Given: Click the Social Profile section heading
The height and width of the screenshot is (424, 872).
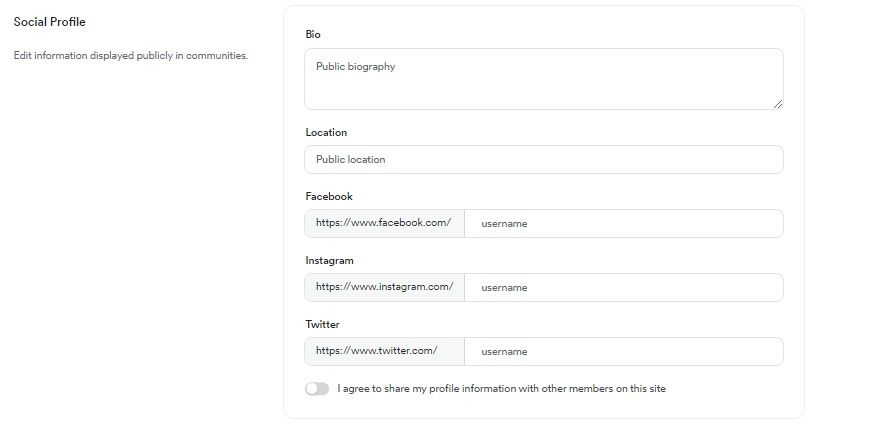Looking at the screenshot, I should (49, 22).
